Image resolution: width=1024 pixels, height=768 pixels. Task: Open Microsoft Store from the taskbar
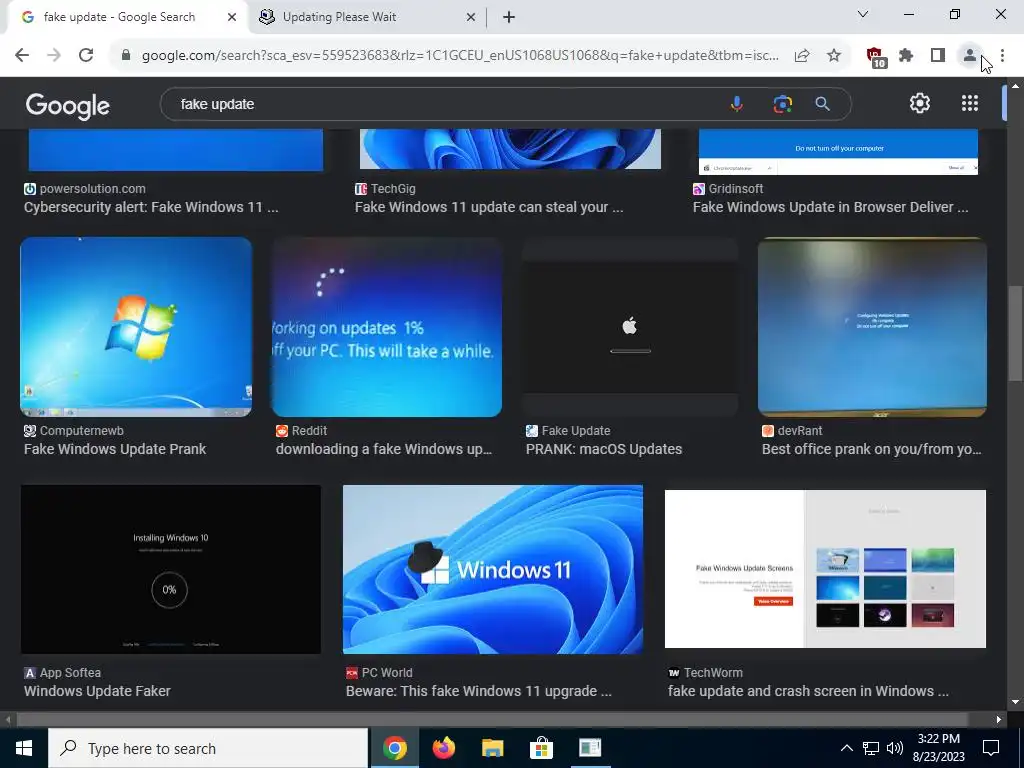541,748
